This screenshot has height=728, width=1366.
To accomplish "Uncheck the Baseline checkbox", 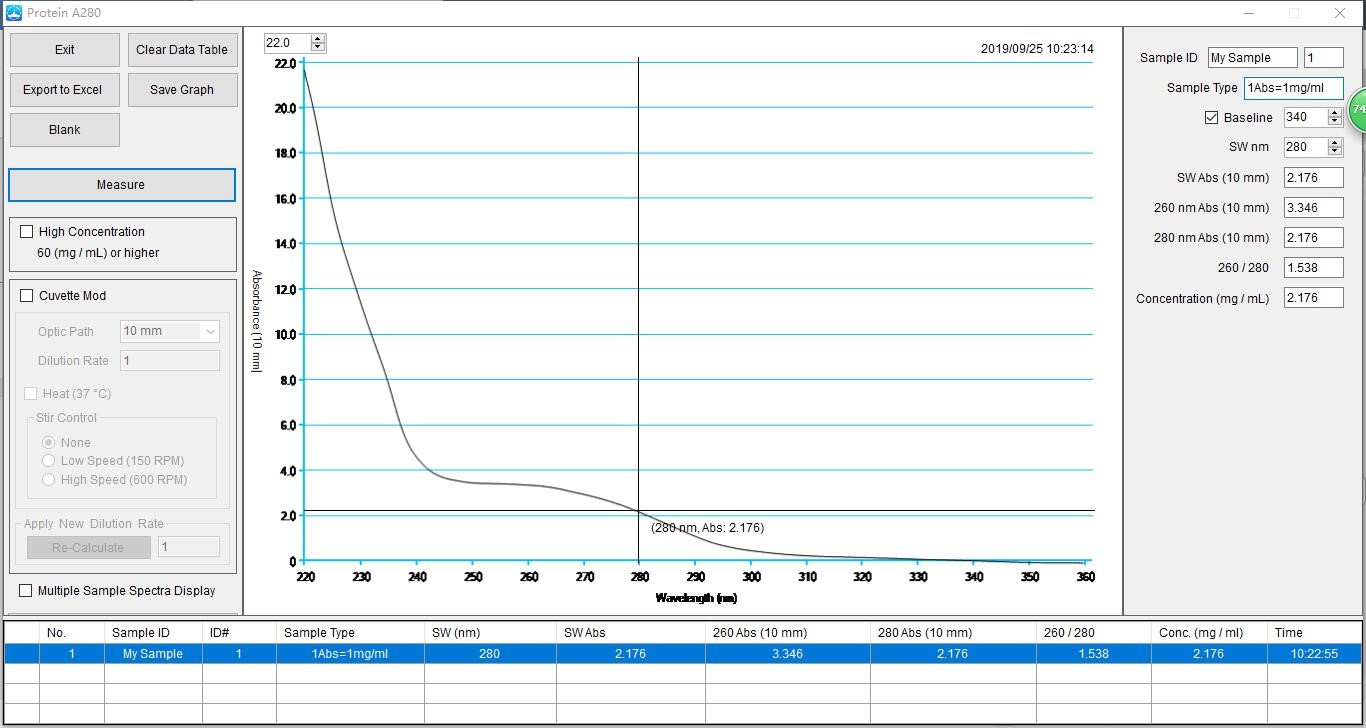I will [1212, 118].
